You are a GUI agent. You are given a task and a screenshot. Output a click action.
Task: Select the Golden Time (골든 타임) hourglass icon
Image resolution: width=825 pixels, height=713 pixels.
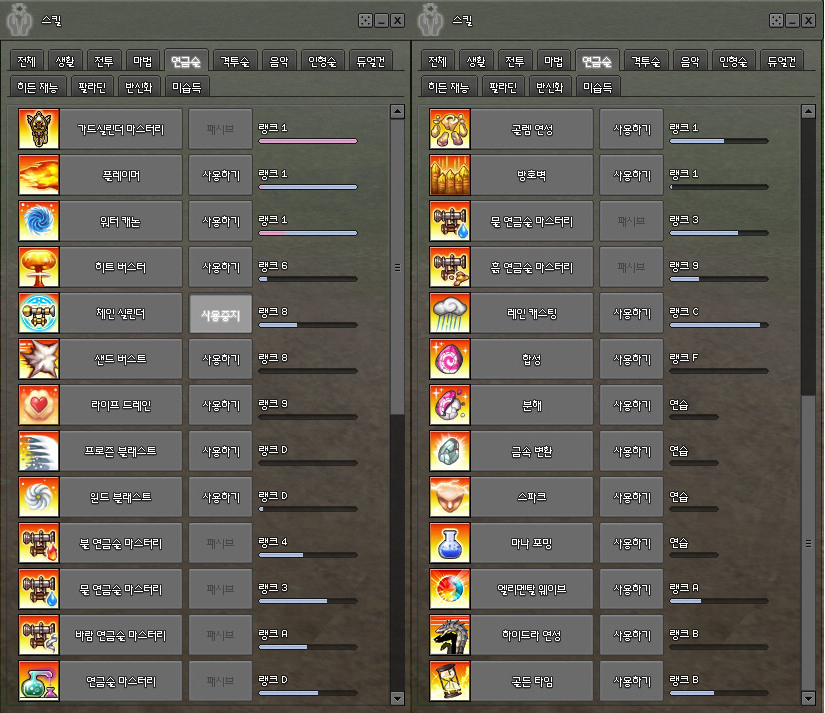tap(450, 681)
